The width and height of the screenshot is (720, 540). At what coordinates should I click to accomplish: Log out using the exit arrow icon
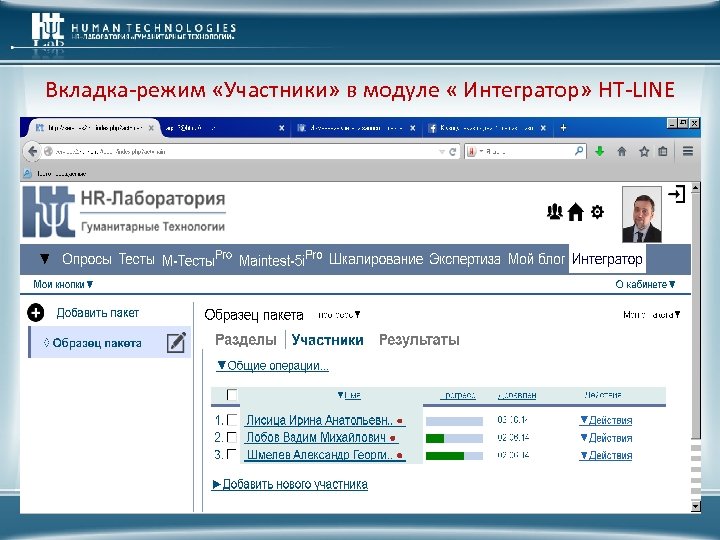pyautogui.click(x=677, y=194)
